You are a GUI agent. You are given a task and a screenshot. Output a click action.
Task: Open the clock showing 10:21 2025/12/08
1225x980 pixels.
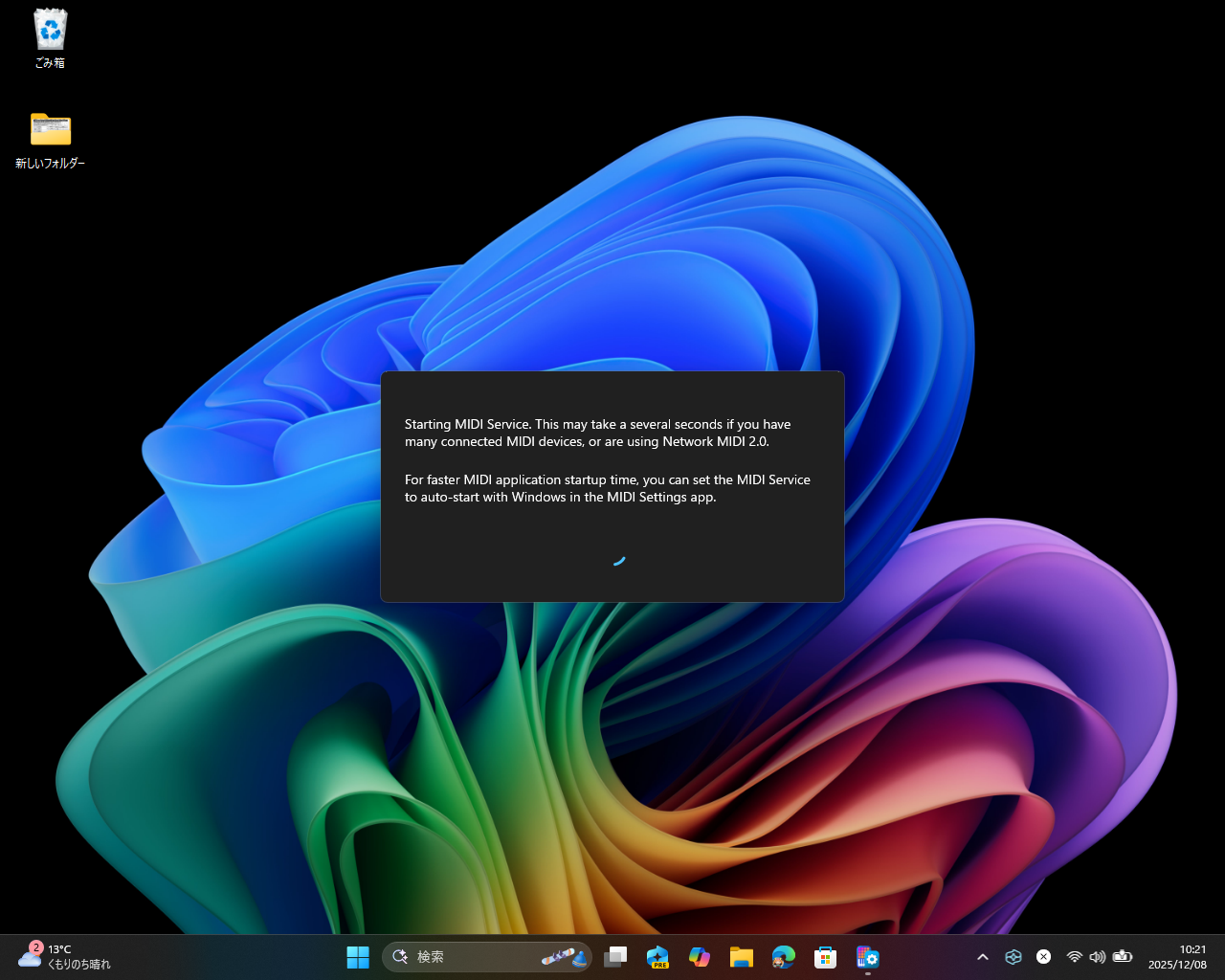coord(1178,957)
